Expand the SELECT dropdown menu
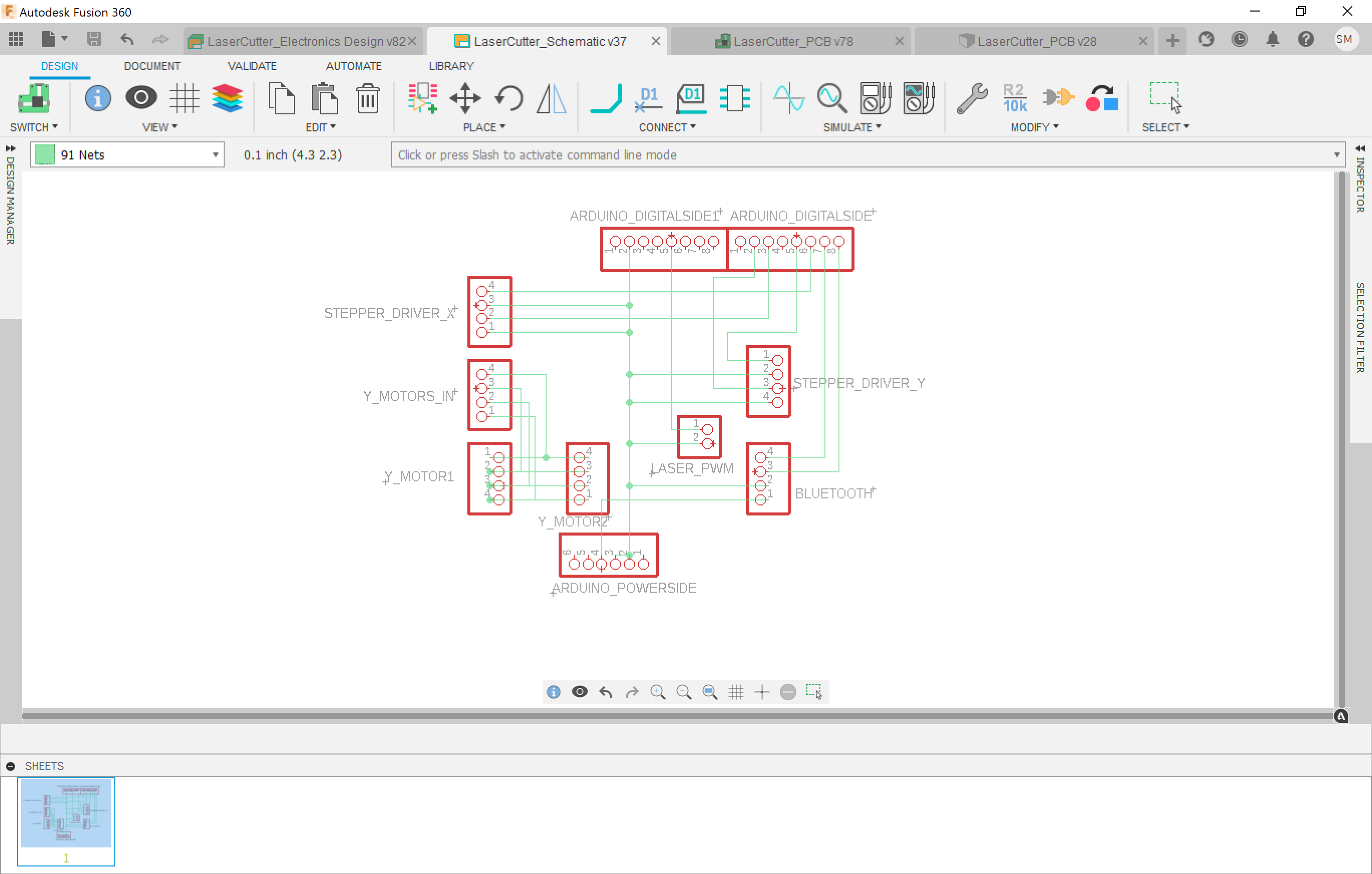This screenshot has height=874, width=1372. point(1165,127)
